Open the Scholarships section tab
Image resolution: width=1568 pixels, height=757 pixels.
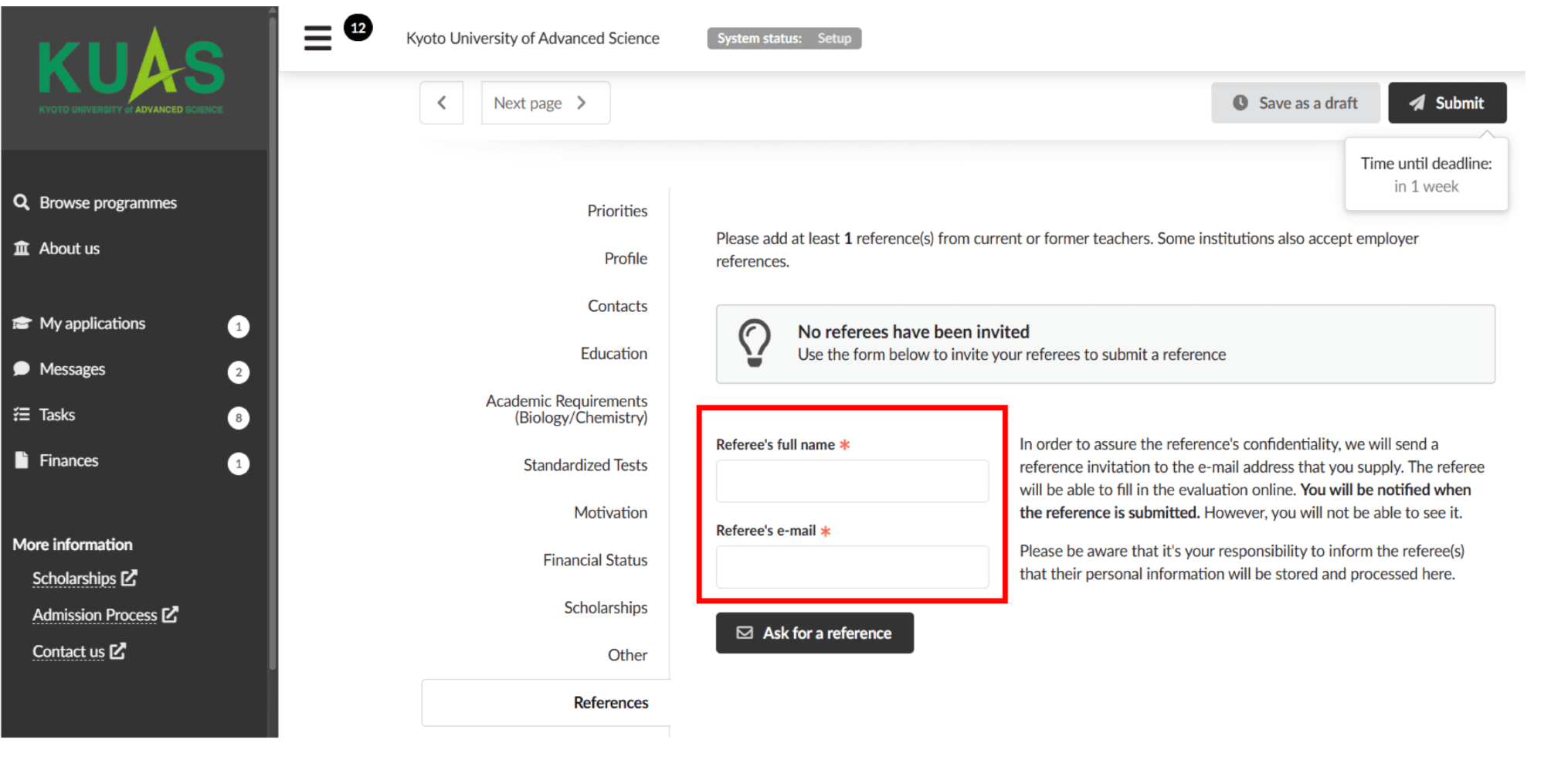pos(606,608)
